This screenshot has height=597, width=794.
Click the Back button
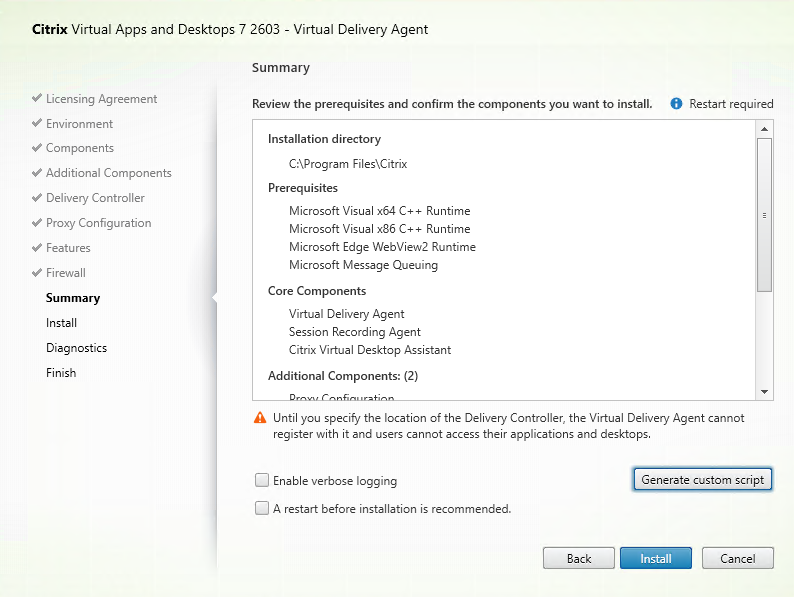[x=579, y=559]
